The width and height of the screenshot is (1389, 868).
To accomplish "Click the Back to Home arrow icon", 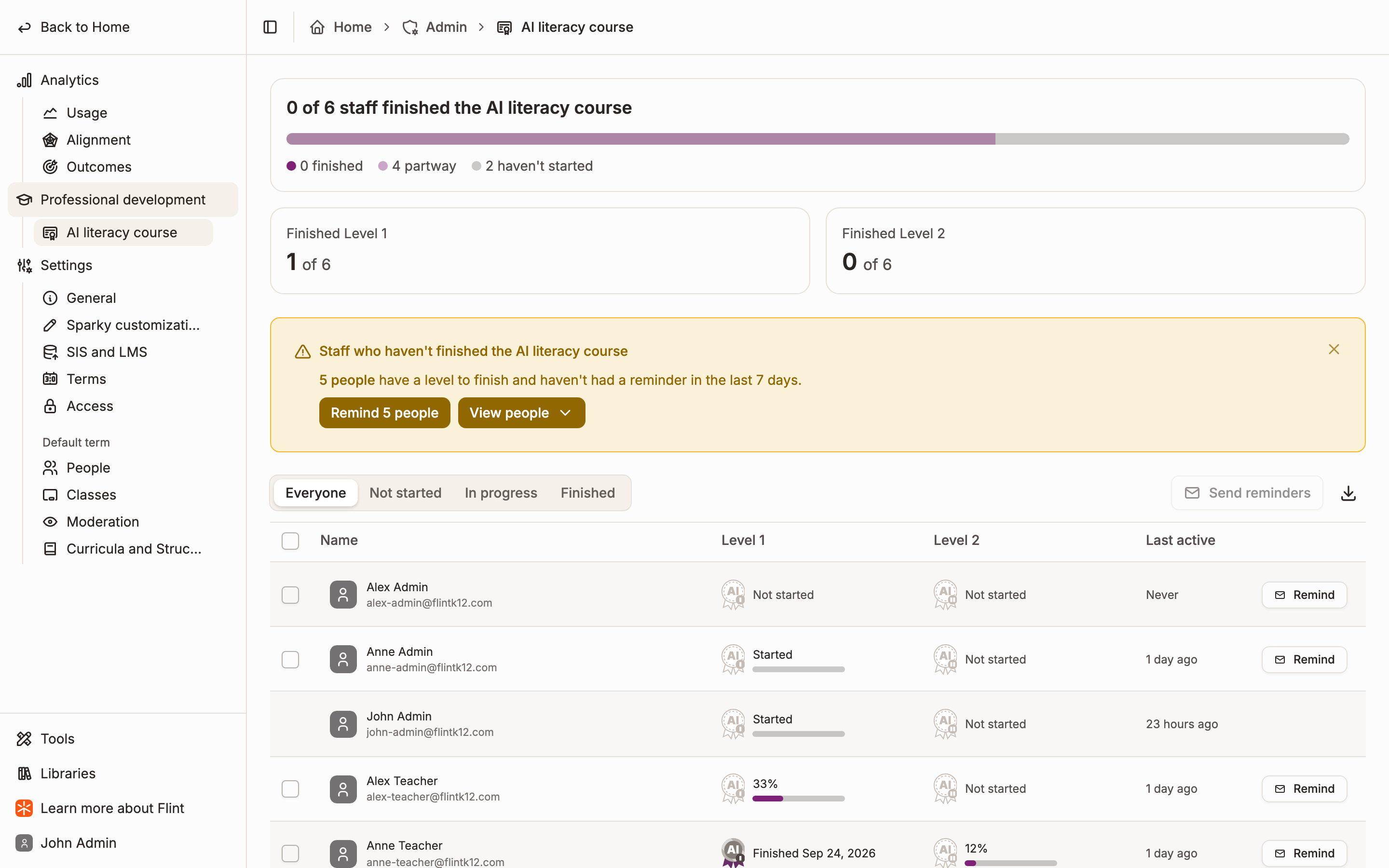I will coord(24,27).
